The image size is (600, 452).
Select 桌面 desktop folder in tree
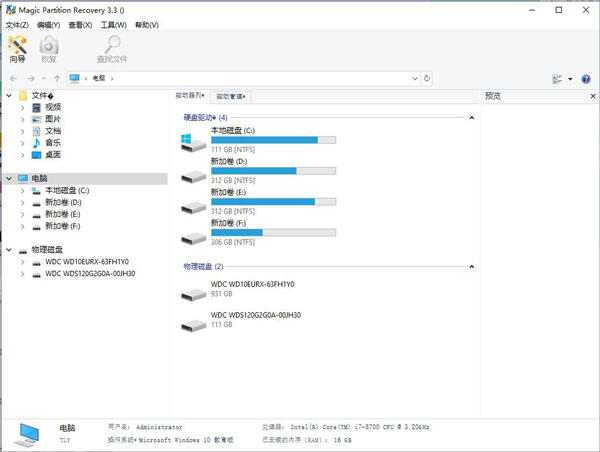[52, 155]
